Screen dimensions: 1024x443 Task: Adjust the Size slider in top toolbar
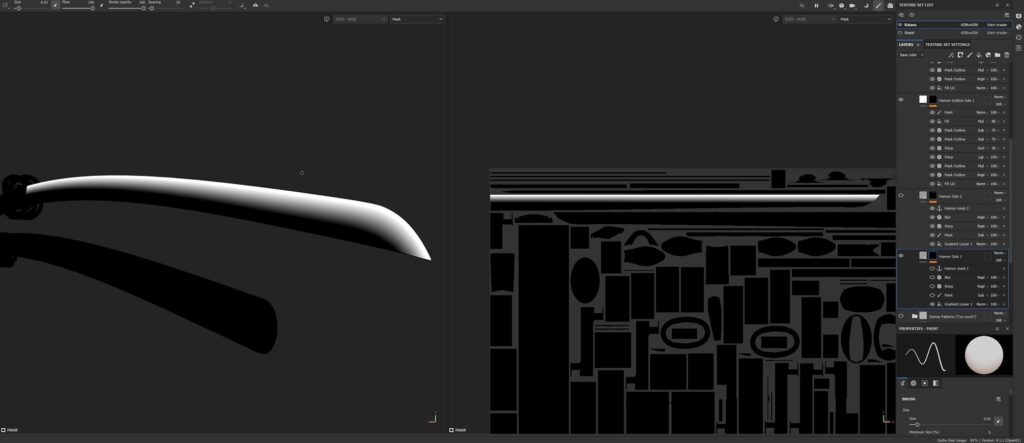coord(31,8)
